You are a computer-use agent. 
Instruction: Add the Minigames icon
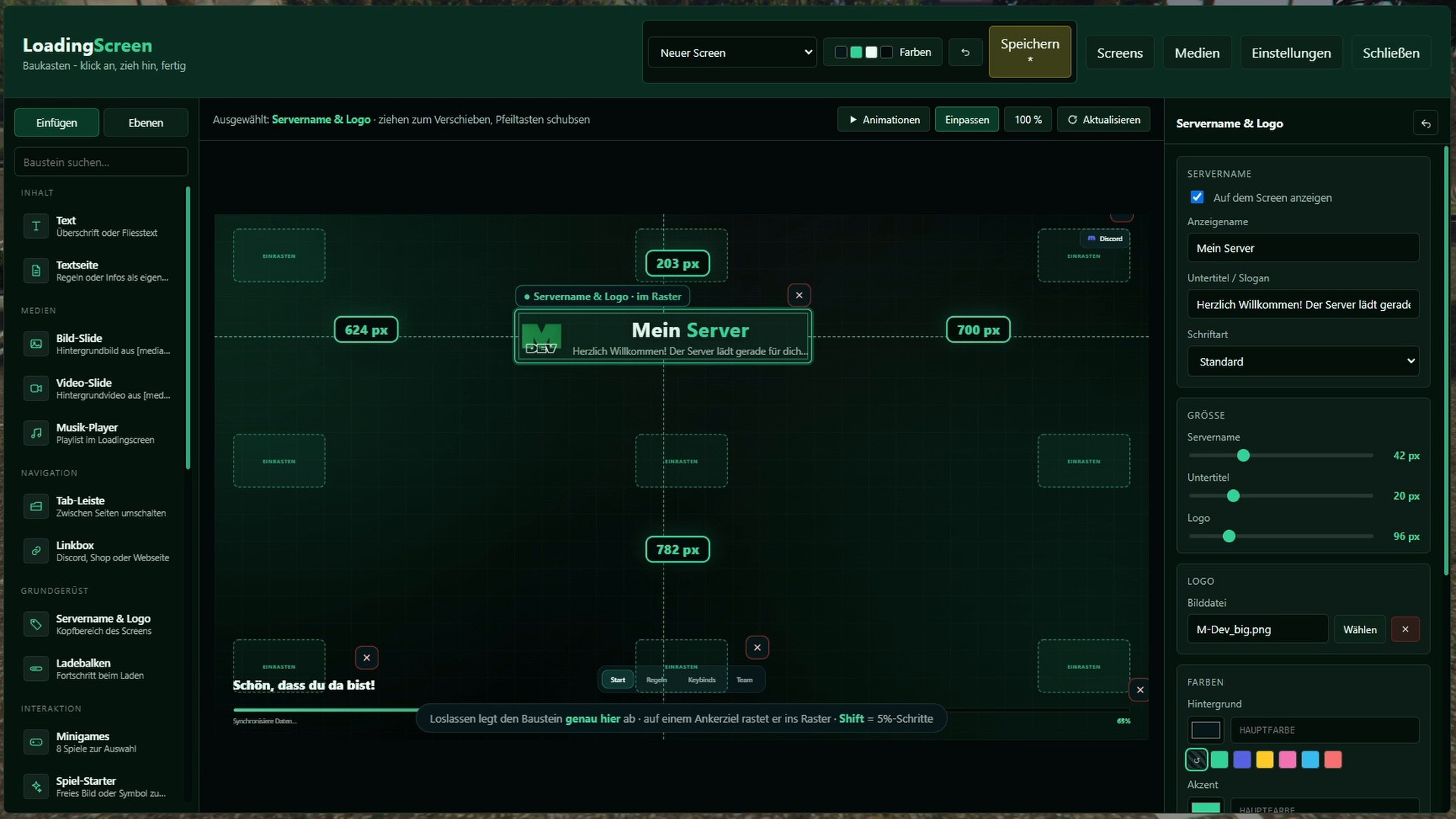point(36,742)
